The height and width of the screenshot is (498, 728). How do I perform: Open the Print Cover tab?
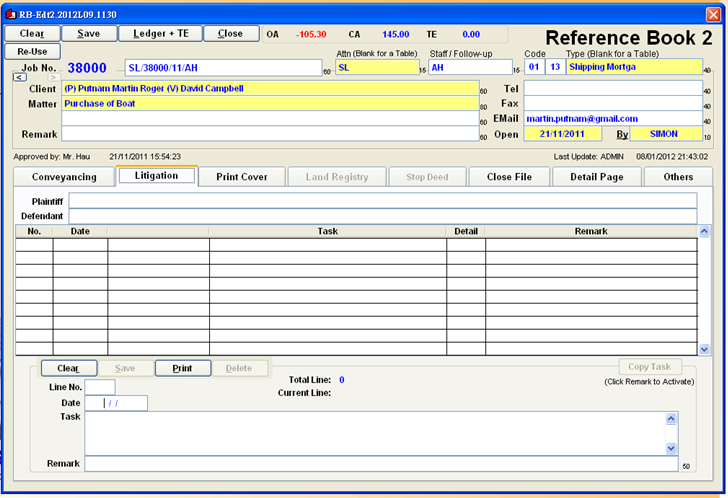click(242, 177)
